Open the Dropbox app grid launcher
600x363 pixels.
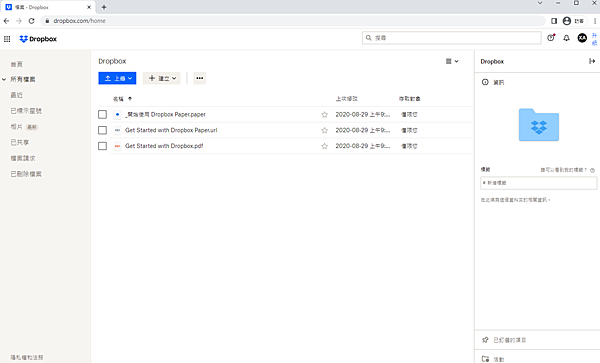pyautogui.click(x=7, y=39)
